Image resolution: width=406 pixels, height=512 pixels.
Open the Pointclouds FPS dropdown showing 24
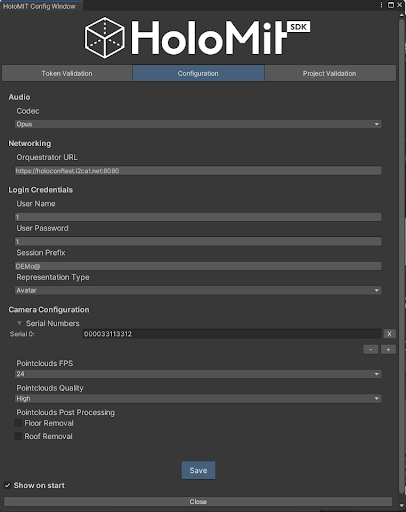[198, 374]
